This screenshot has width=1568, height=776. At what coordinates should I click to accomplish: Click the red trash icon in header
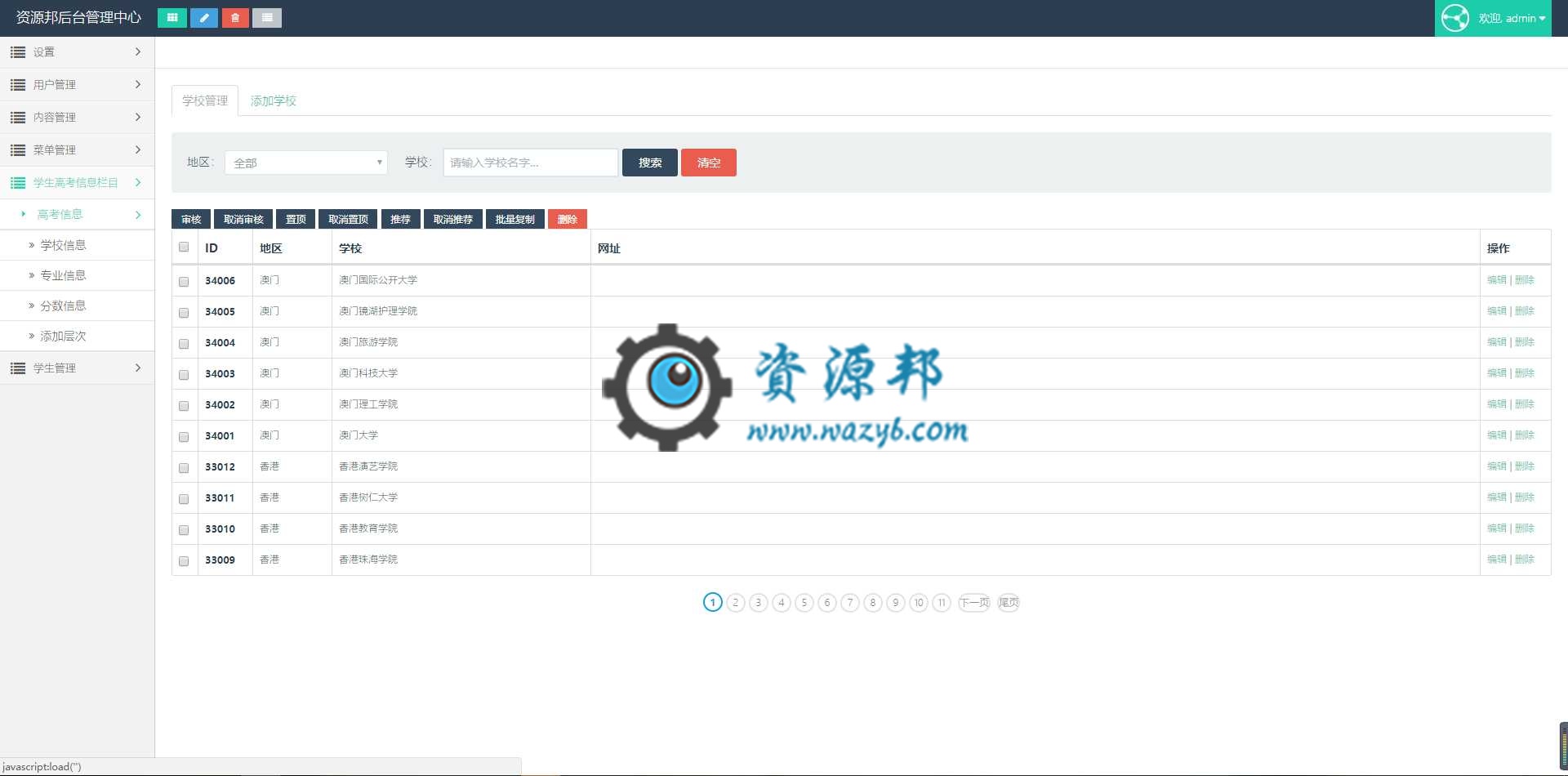pos(235,18)
